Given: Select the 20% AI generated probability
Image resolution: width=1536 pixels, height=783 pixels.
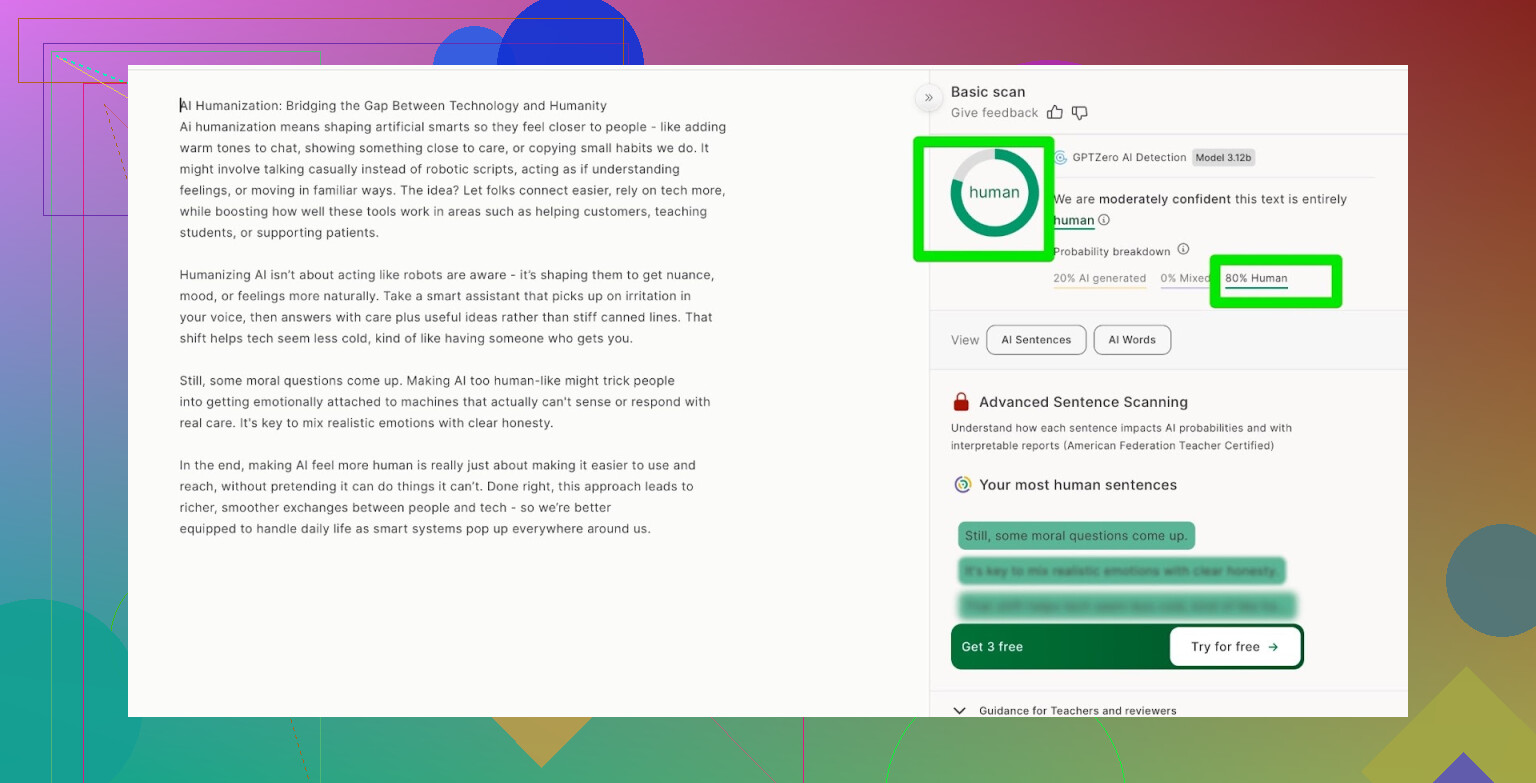Looking at the screenshot, I should (x=1099, y=279).
